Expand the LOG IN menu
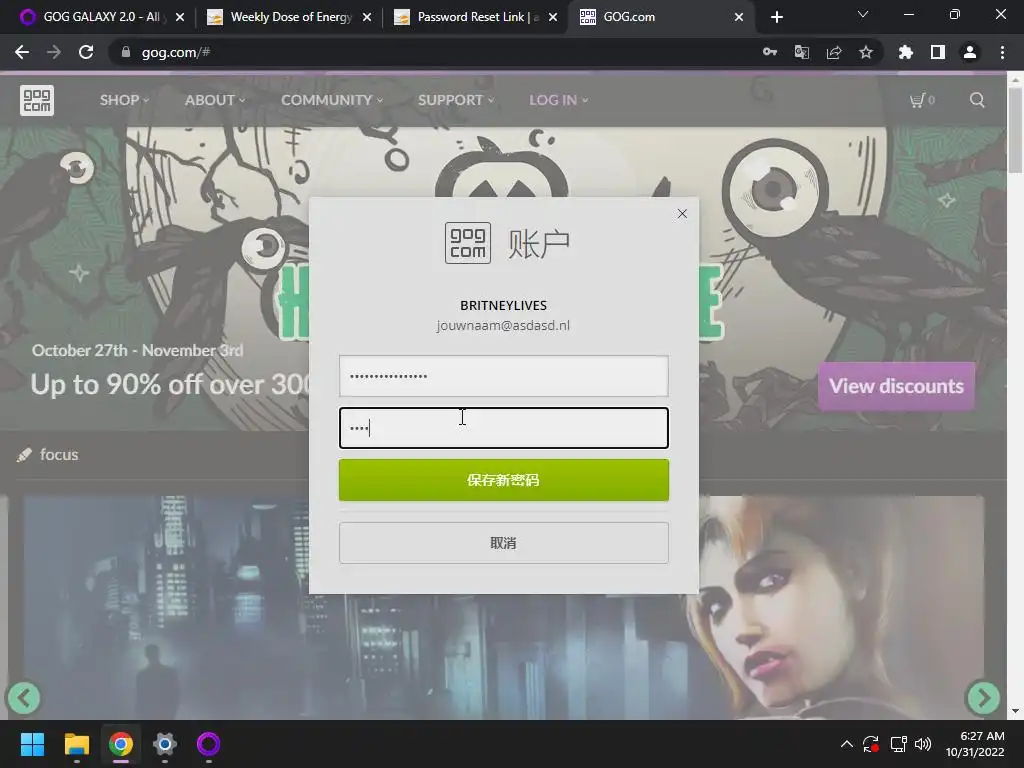This screenshot has height=768, width=1024. [x=558, y=100]
